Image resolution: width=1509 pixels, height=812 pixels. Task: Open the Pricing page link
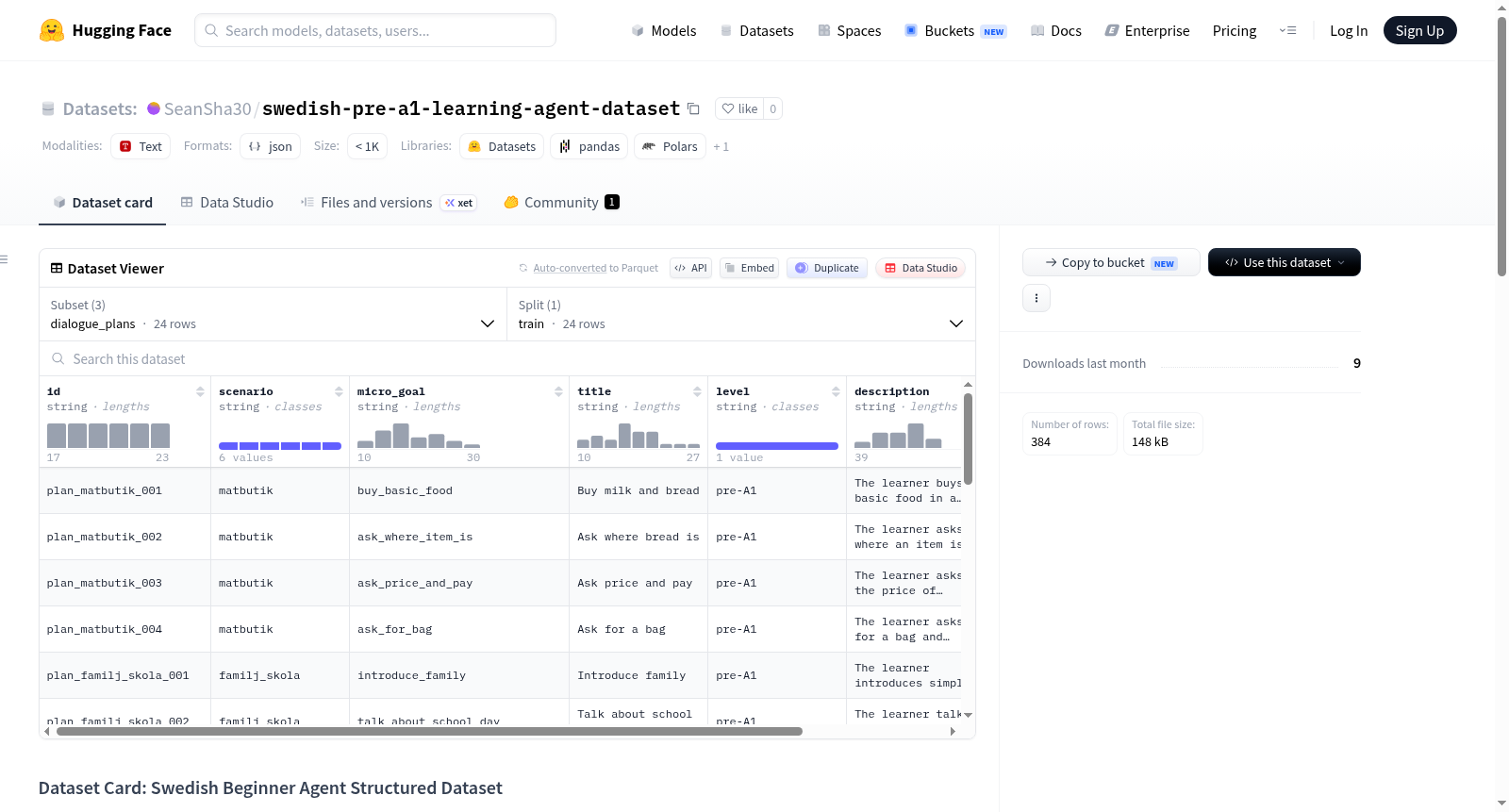[1235, 30]
